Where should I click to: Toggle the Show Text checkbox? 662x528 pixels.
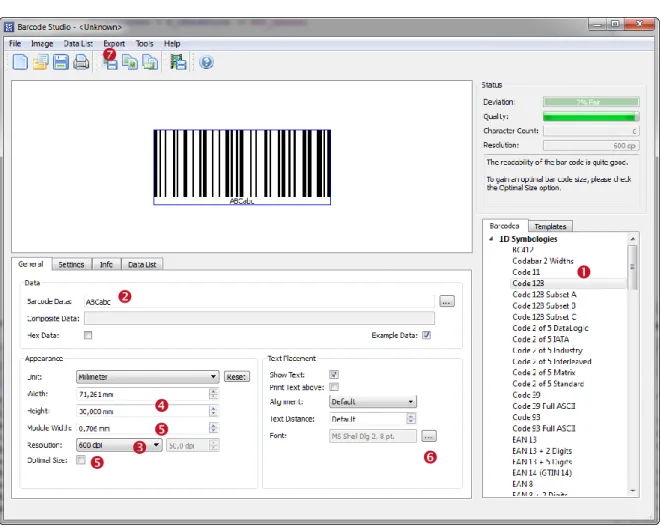[334, 374]
